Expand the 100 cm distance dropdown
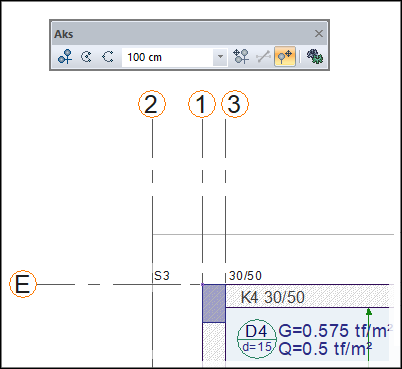 tap(220, 57)
